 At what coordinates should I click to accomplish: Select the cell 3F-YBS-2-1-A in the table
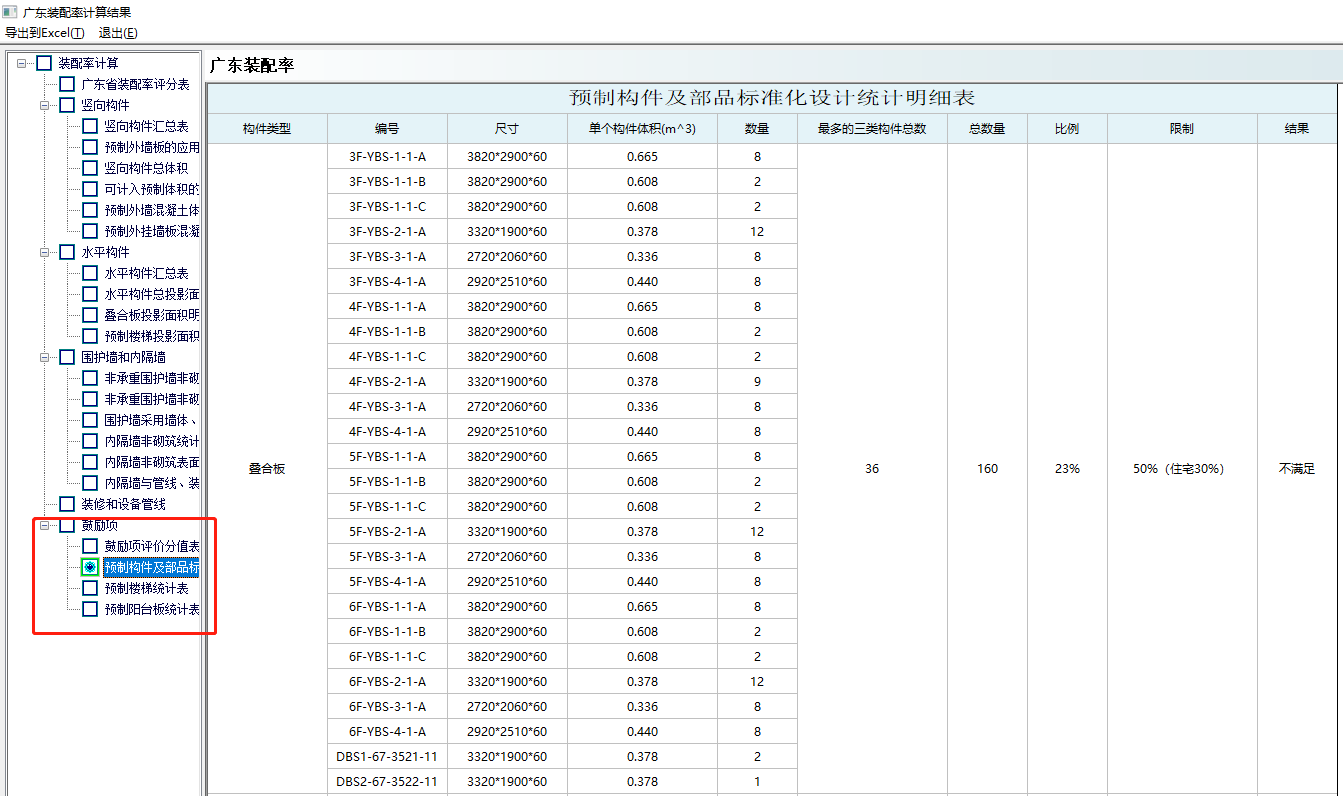[387, 232]
